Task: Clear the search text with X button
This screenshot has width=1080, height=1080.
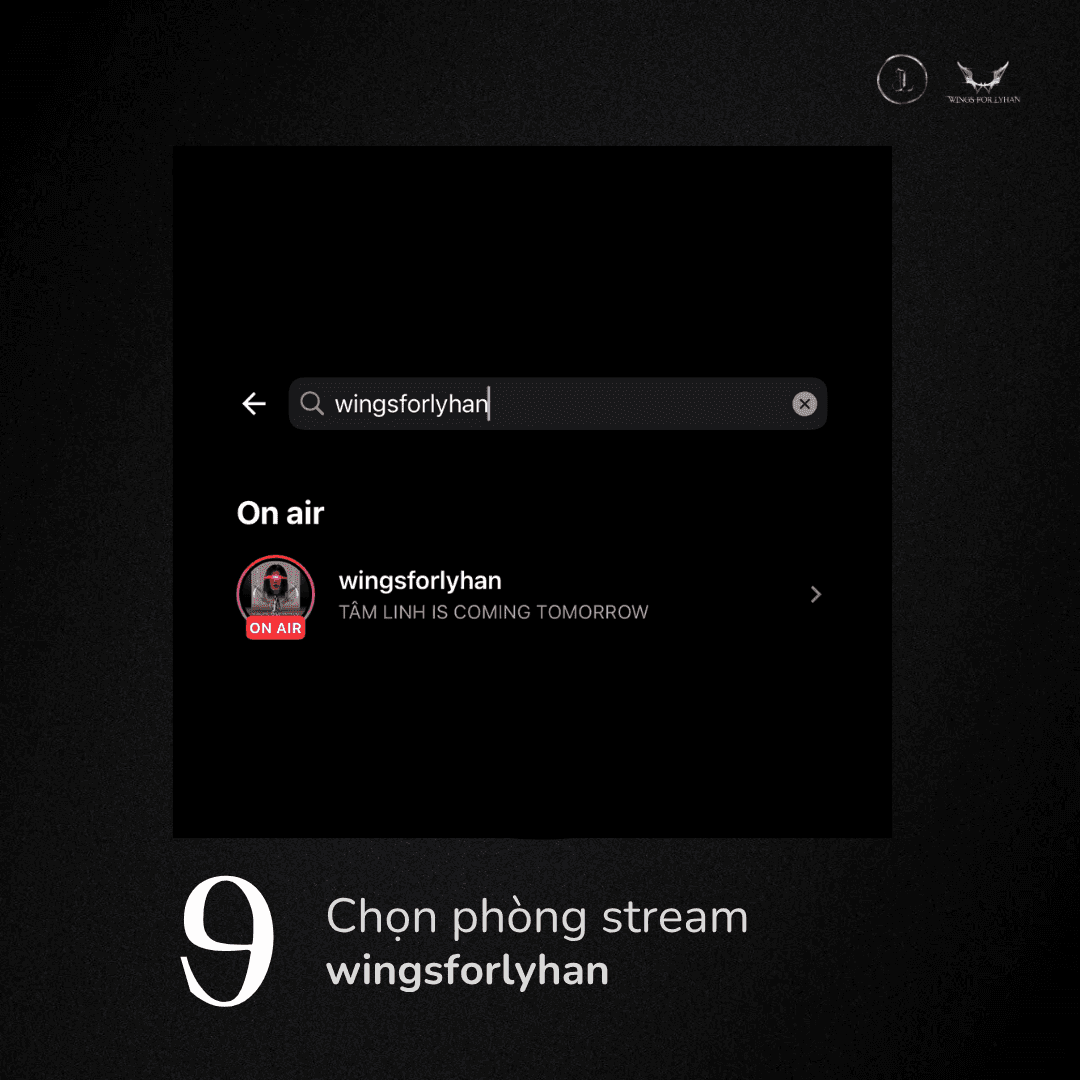Action: click(804, 404)
